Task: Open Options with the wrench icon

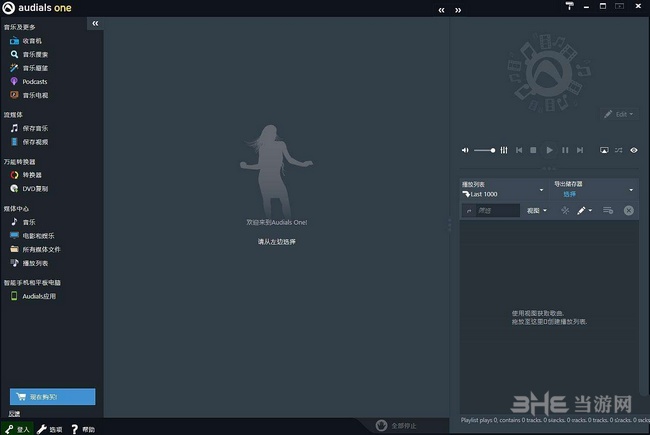Action: coord(50,429)
